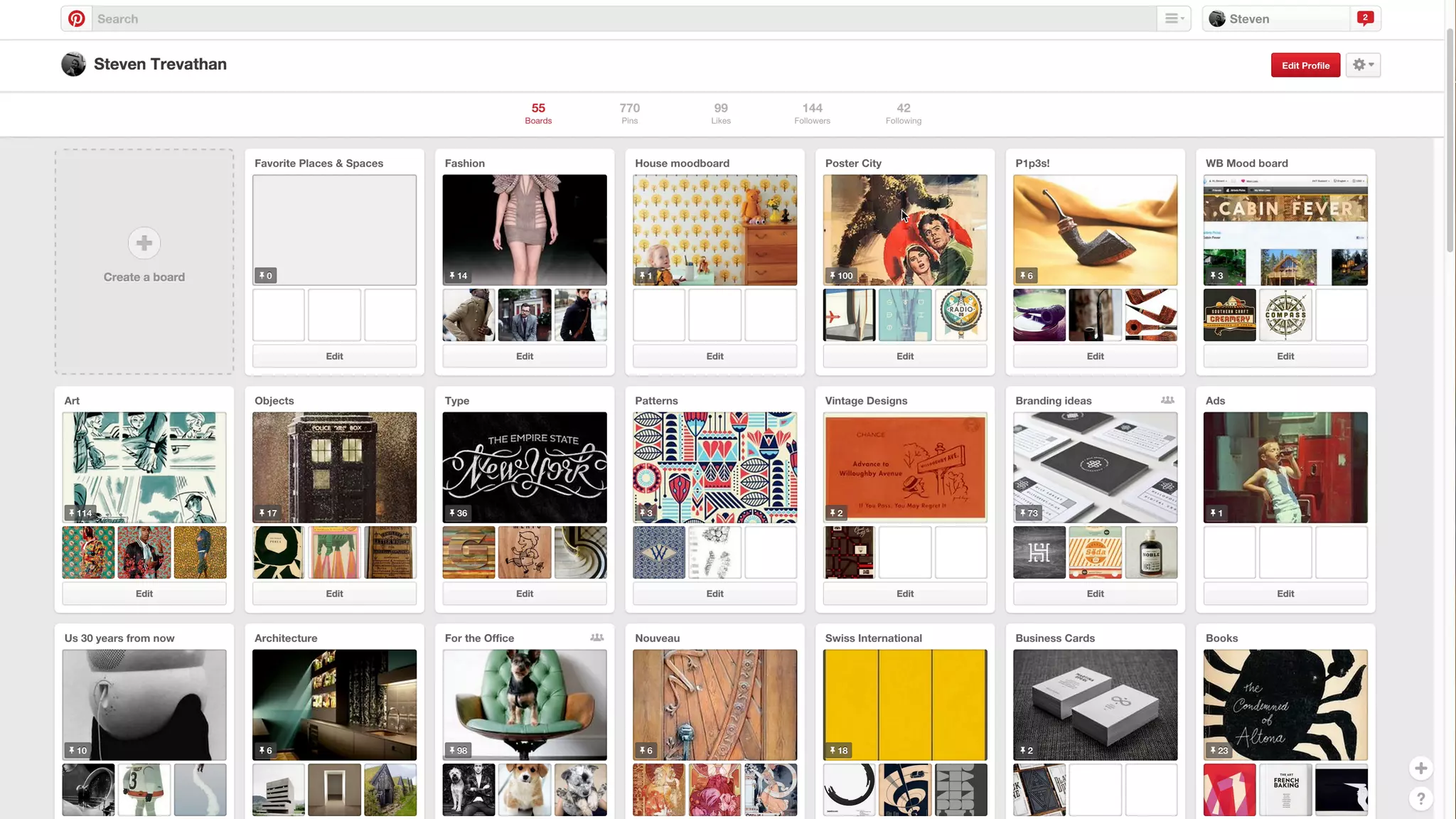This screenshot has width=1456, height=819.
Task: Click the floating plus add button
Action: click(x=1420, y=768)
